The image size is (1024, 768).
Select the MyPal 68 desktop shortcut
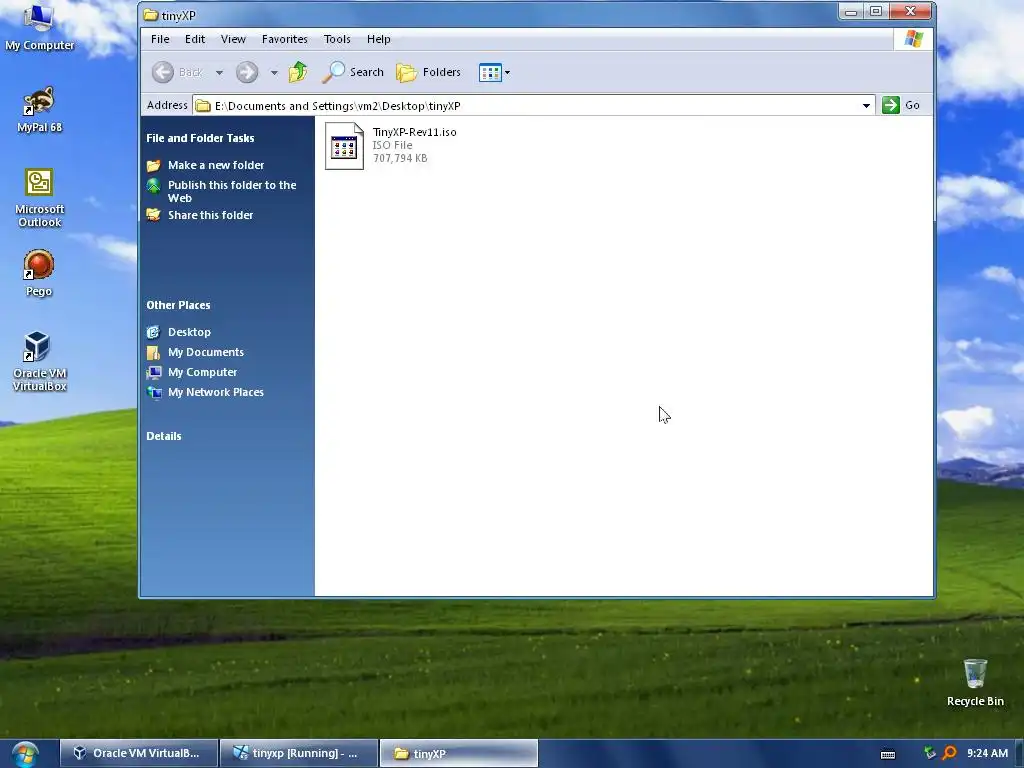(39, 110)
